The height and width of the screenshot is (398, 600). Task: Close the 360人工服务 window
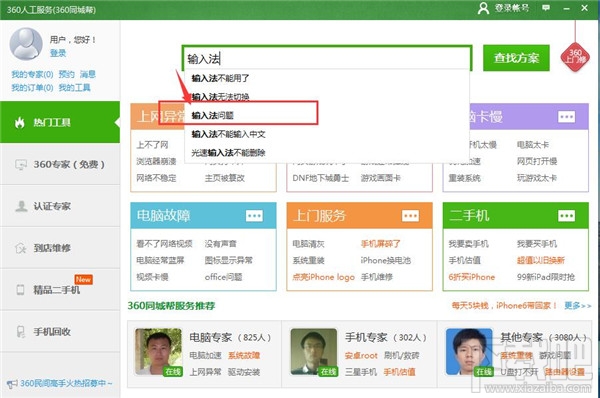[585, 8]
